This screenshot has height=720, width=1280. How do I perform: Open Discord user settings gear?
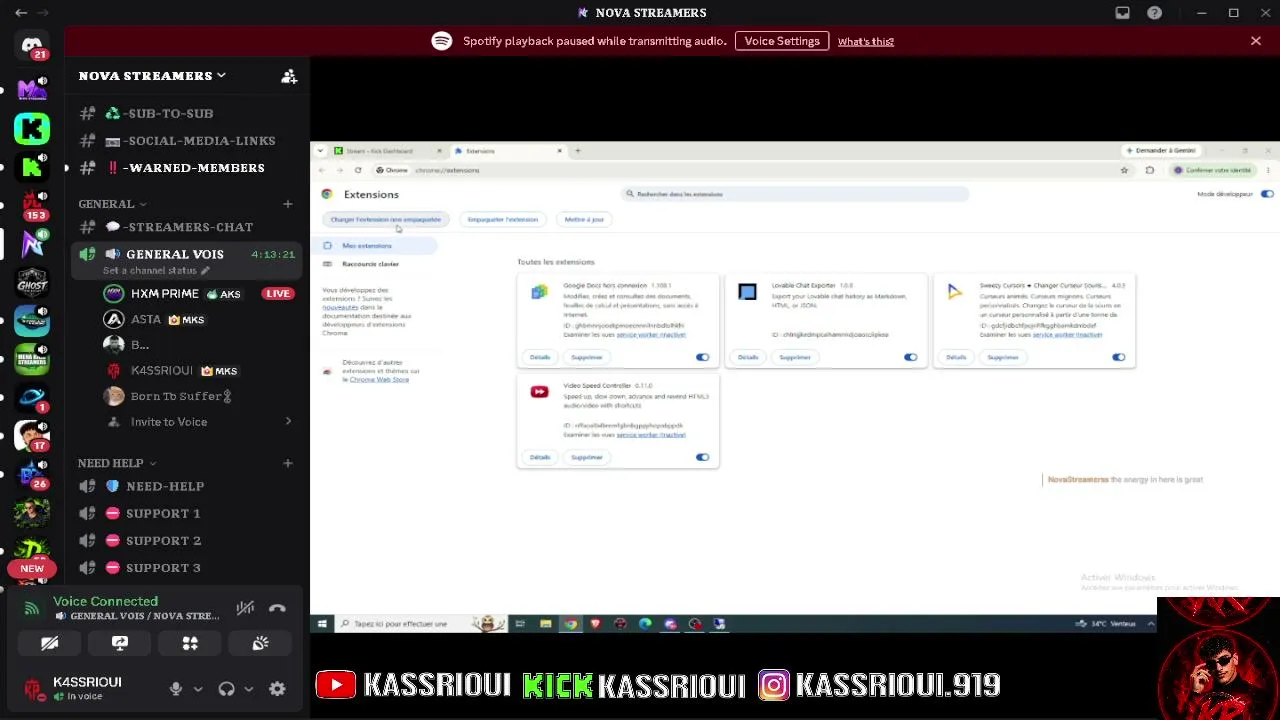tap(277, 688)
